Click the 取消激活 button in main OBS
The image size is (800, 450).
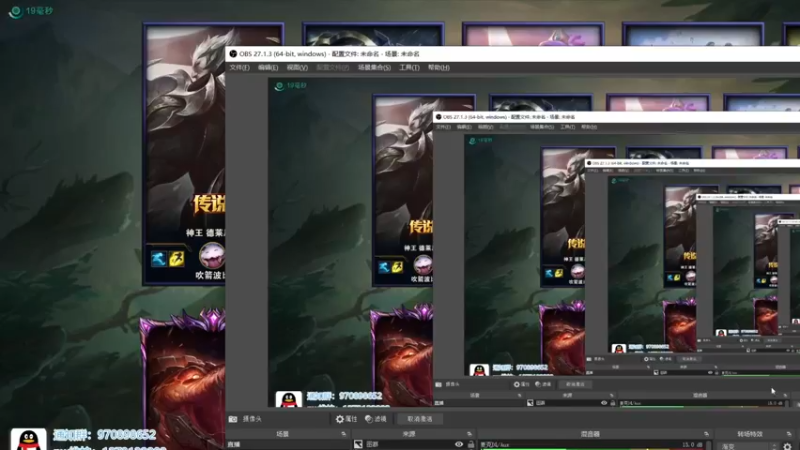pos(420,419)
